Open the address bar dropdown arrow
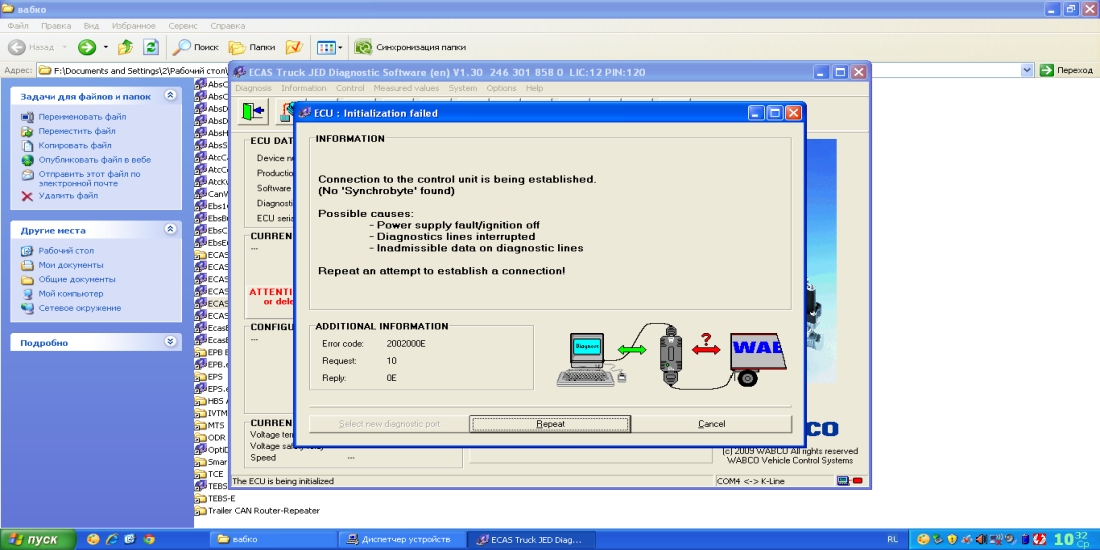Viewport: 1100px width, 550px height. [x=1027, y=70]
